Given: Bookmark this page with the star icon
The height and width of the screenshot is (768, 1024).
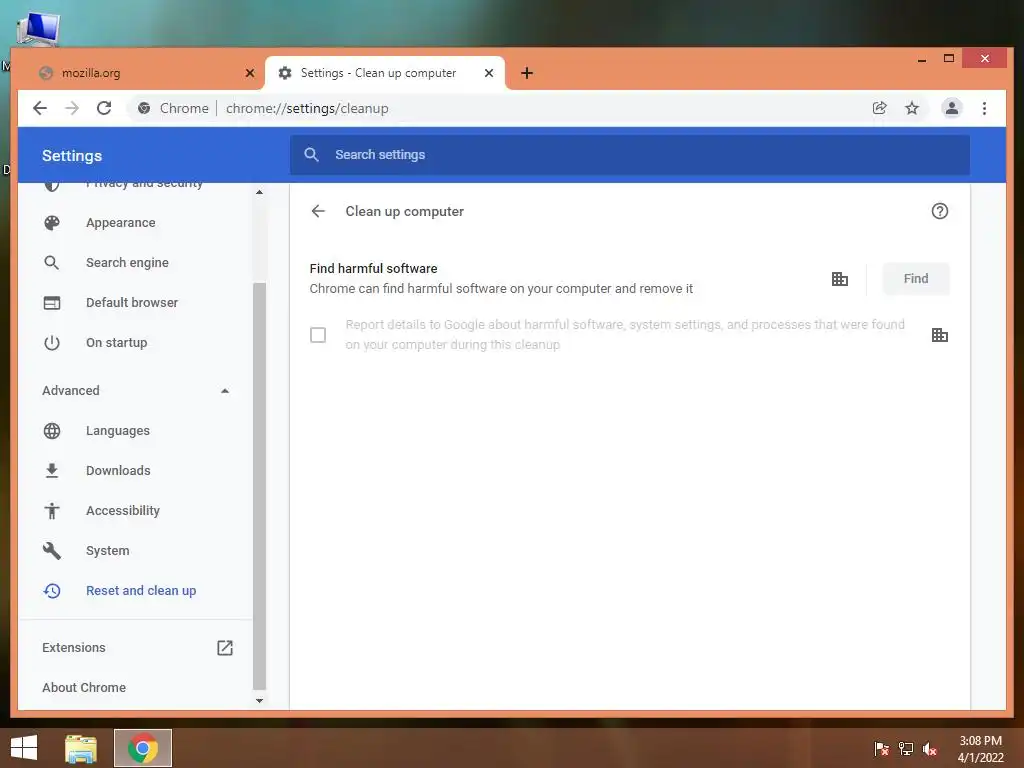Looking at the screenshot, I should click(x=912, y=108).
